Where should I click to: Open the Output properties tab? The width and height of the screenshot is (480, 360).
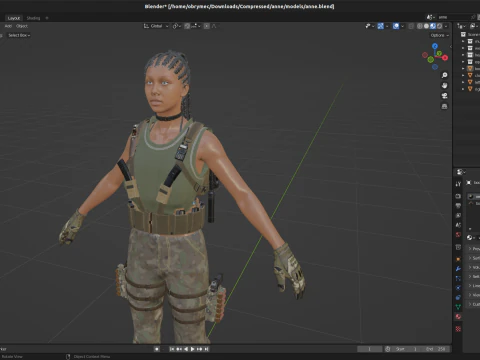coord(458,206)
